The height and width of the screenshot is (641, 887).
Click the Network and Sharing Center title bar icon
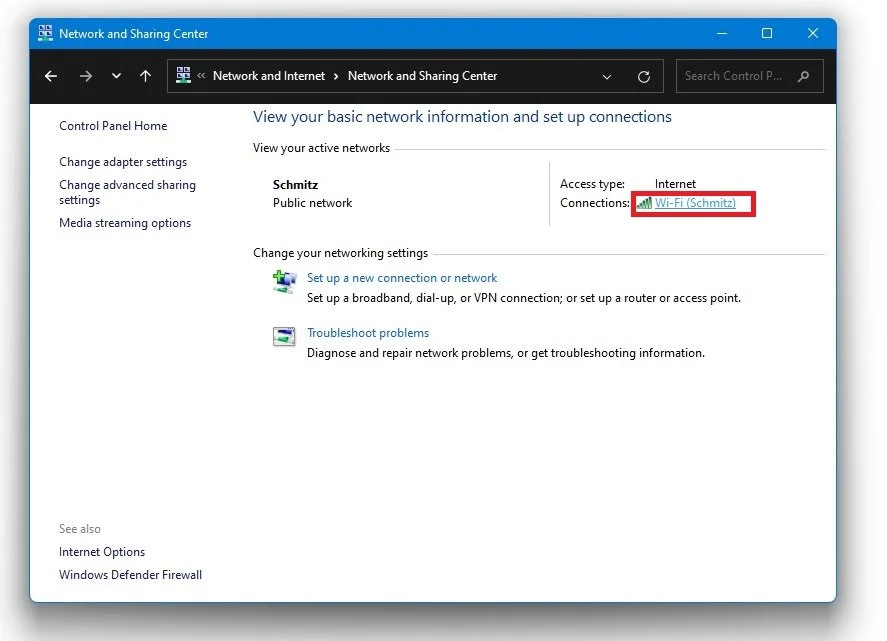coord(44,33)
